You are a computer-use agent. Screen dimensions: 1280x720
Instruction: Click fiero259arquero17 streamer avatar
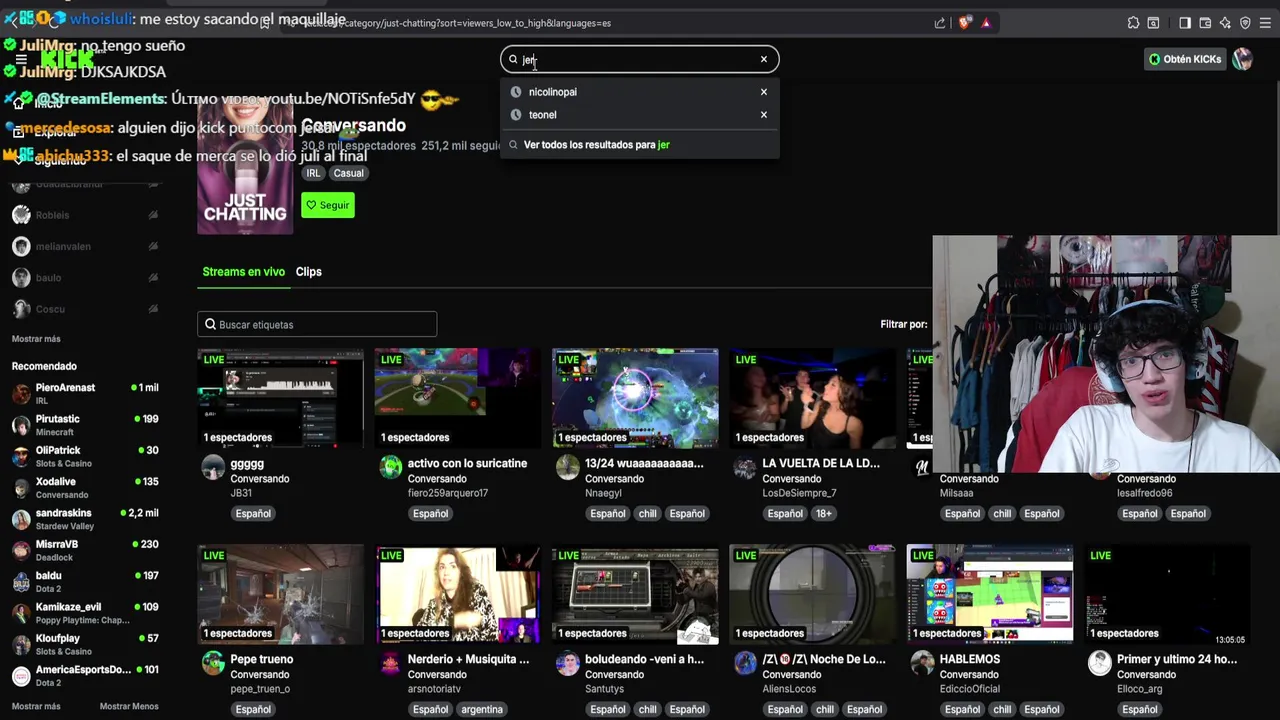pos(391,468)
